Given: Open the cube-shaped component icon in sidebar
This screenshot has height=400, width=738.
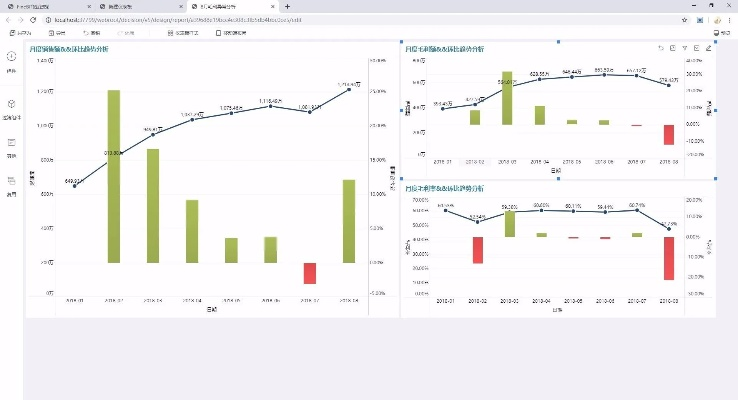Looking at the screenshot, I should coord(11,103).
